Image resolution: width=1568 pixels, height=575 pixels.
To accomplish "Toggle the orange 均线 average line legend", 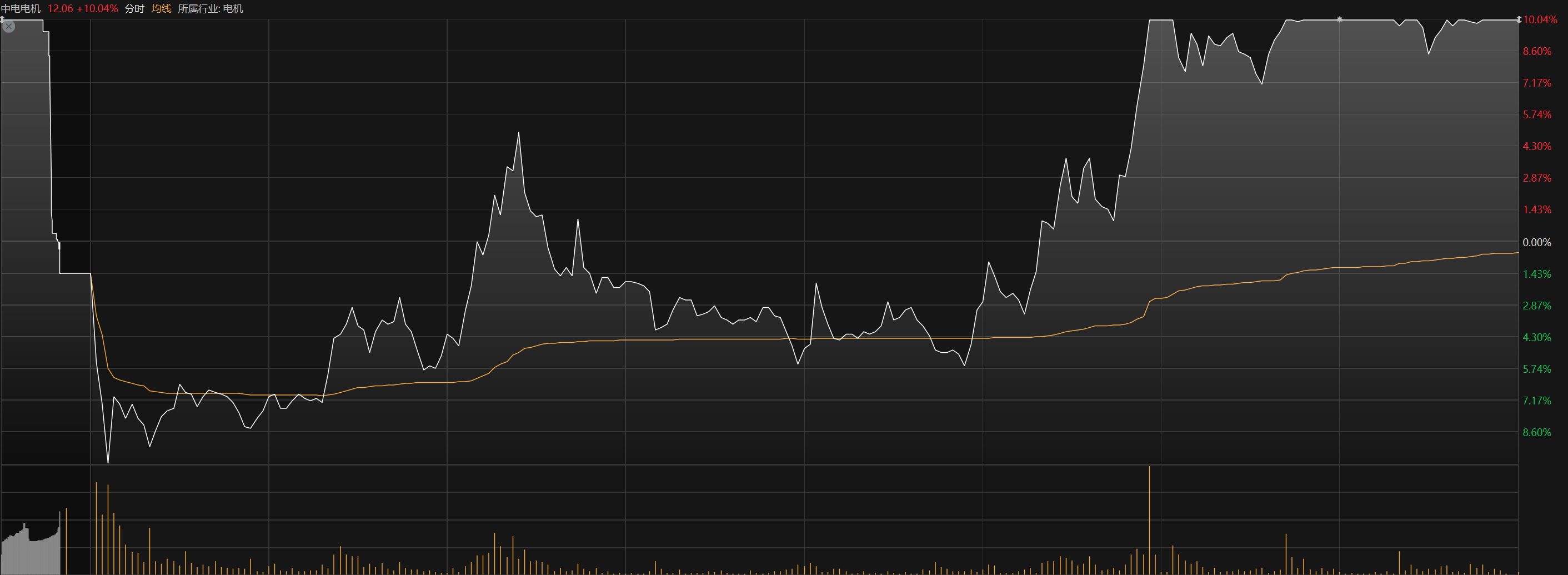I will (x=161, y=8).
